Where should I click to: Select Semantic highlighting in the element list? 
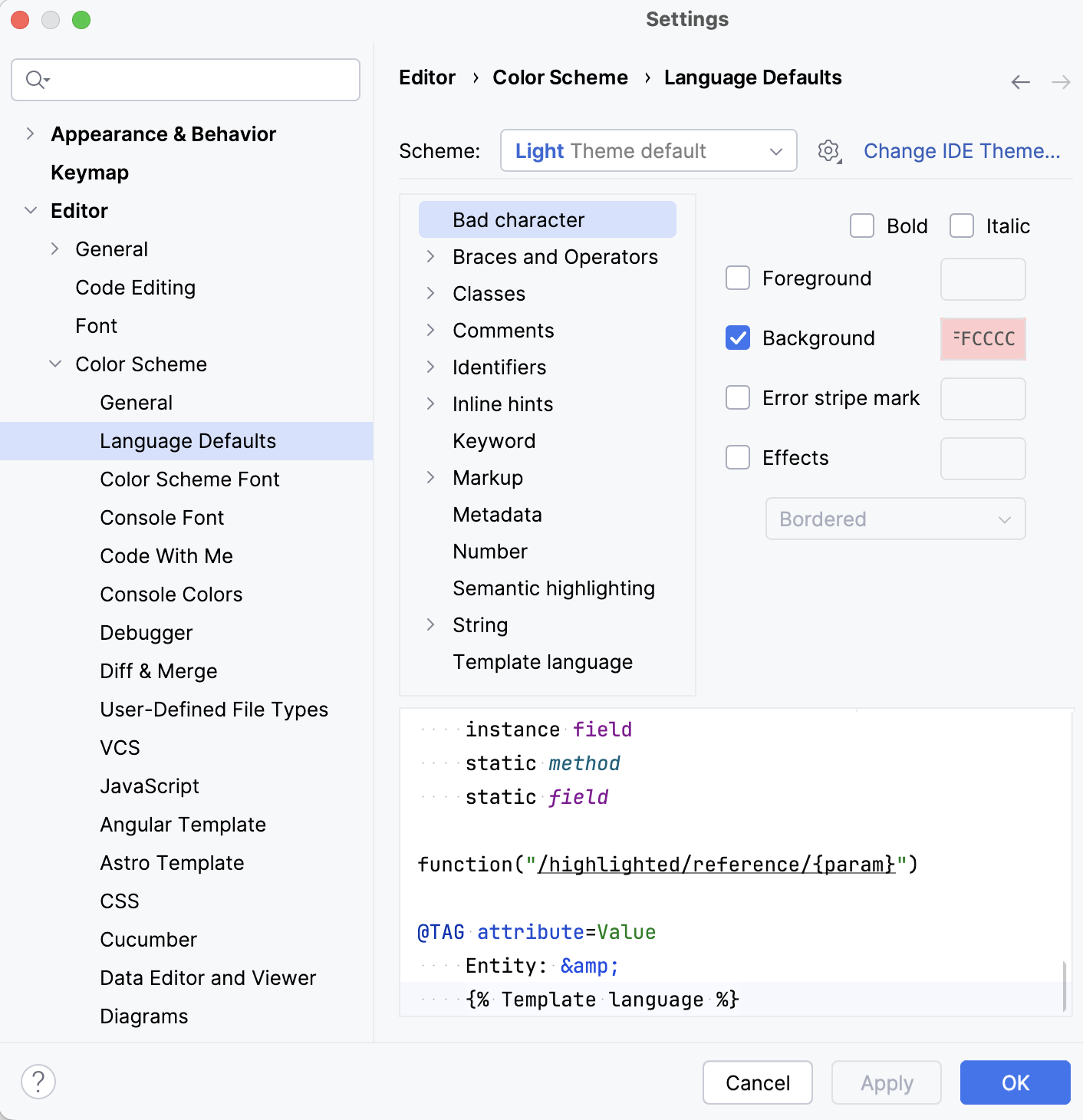pyautogui.click(x=554, y=588)
